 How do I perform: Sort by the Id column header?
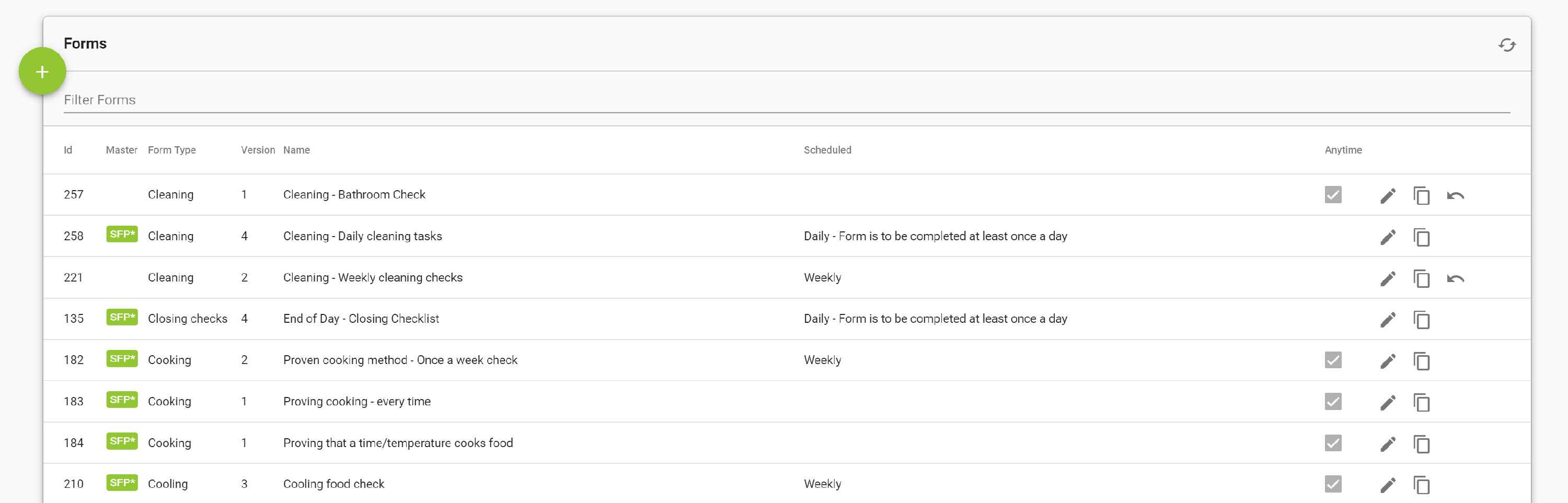click(67, 149)
